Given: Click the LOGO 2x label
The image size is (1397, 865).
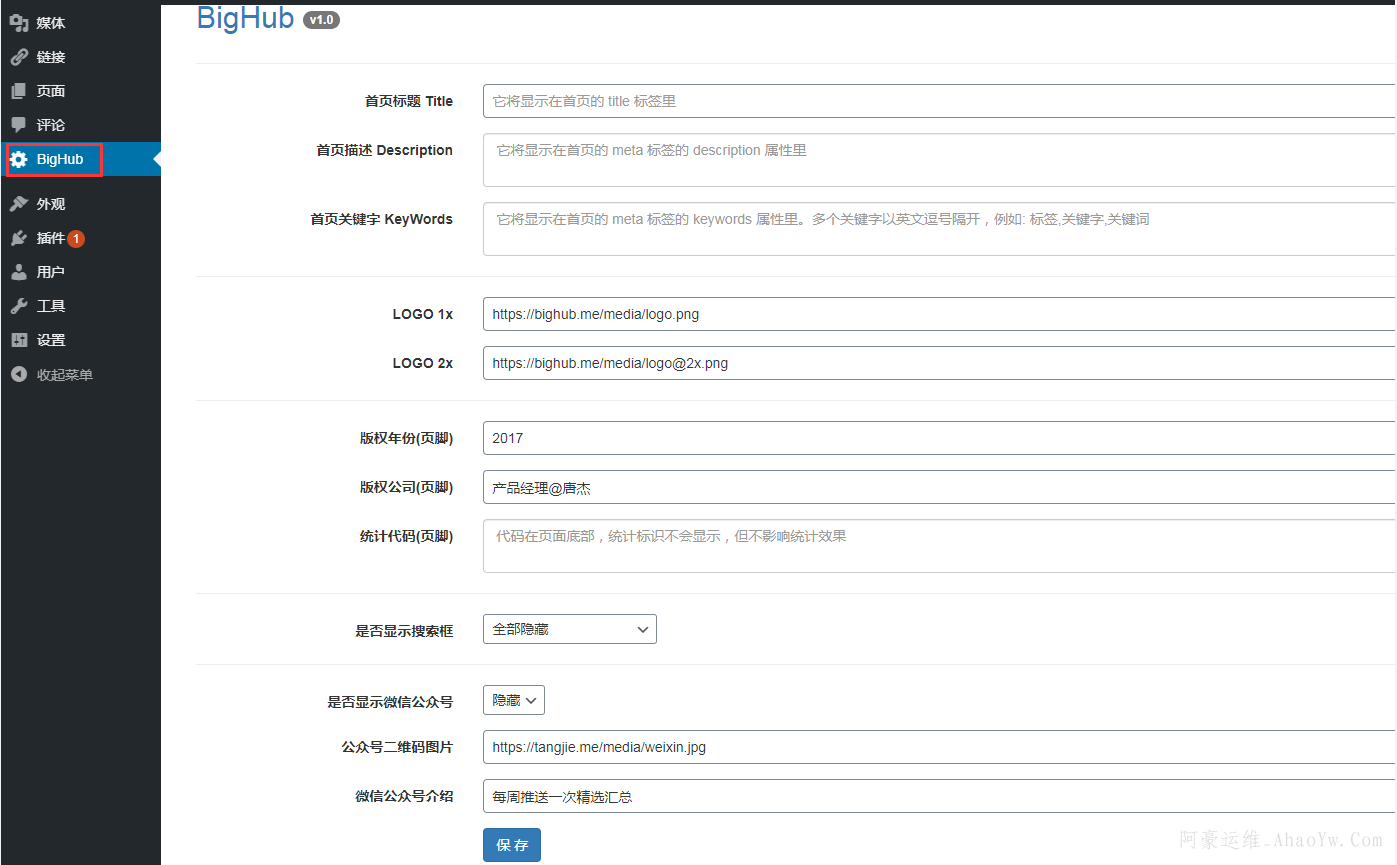Looking at the screenshot, I should point(423,363).
